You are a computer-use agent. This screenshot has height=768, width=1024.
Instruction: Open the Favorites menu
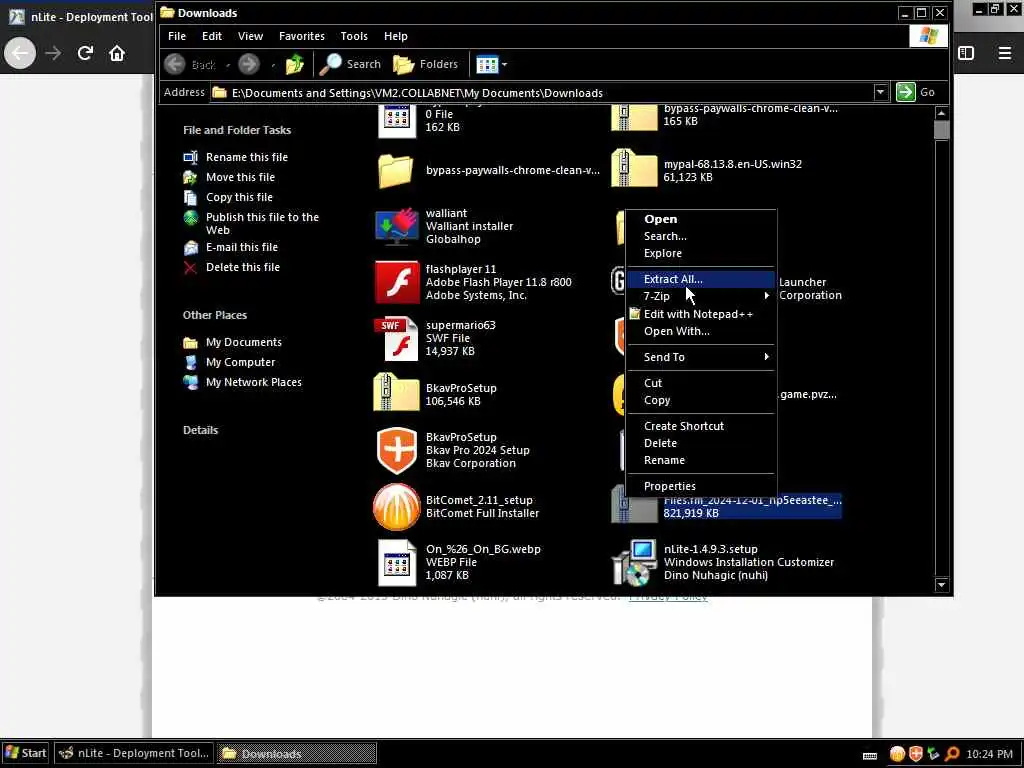point(302,36)
